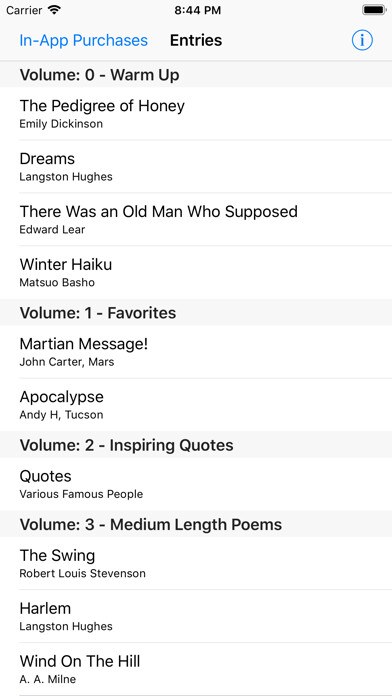Image resolution: width=392 pixels, height=696 pixels.
Task: Select Apocalypse by Andy H, Tucson
Action: click(196, 404)
